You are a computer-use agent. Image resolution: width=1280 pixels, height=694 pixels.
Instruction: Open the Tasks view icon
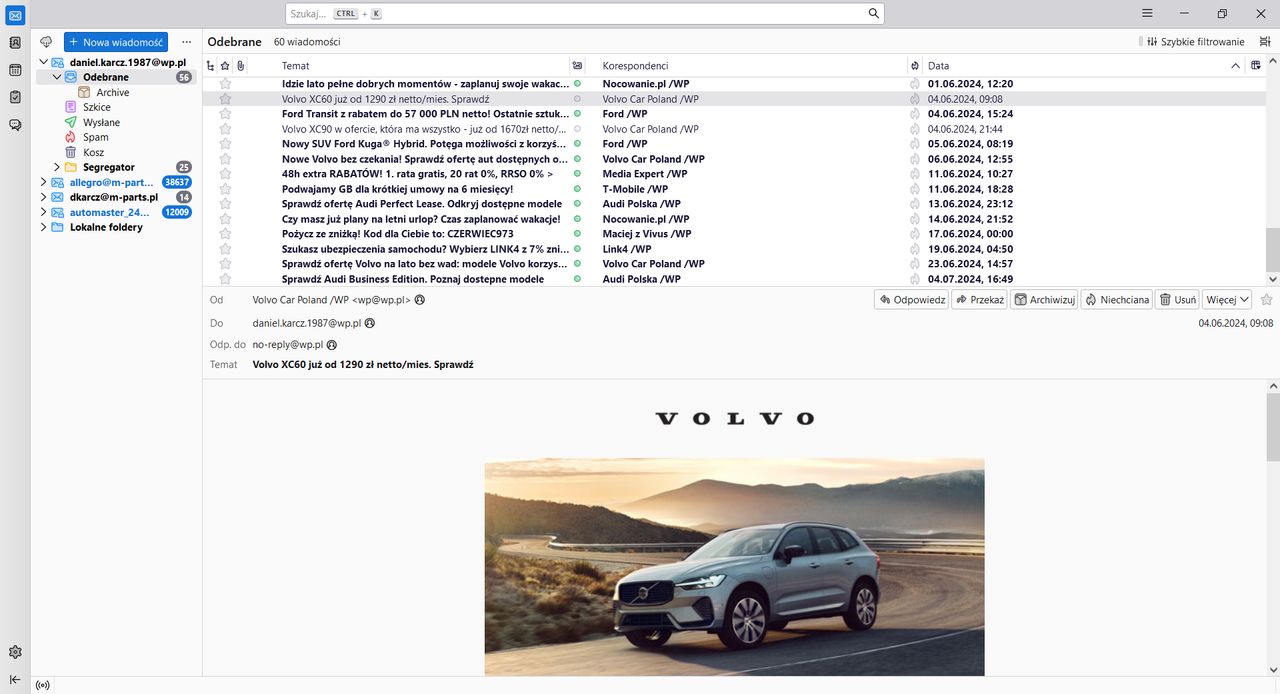(x=15, y=97)
